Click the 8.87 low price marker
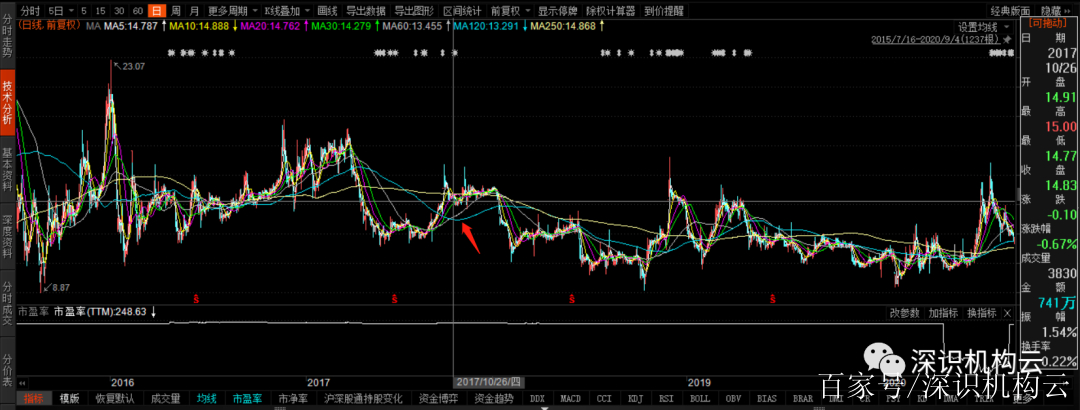Viewport: 1080px width, 410px height. [56, 286]
